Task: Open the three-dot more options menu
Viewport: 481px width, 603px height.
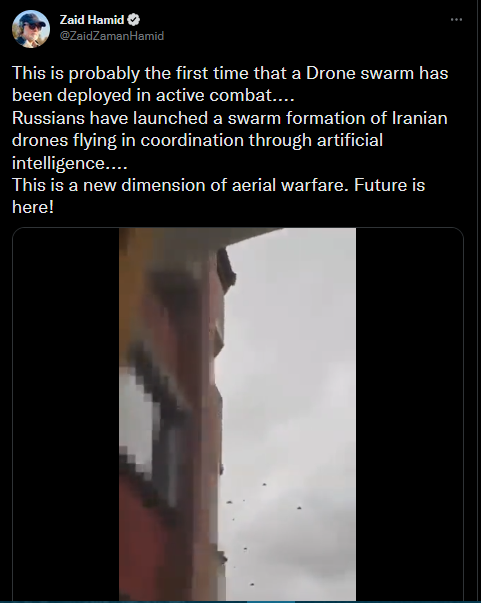Action: [456, 20]
